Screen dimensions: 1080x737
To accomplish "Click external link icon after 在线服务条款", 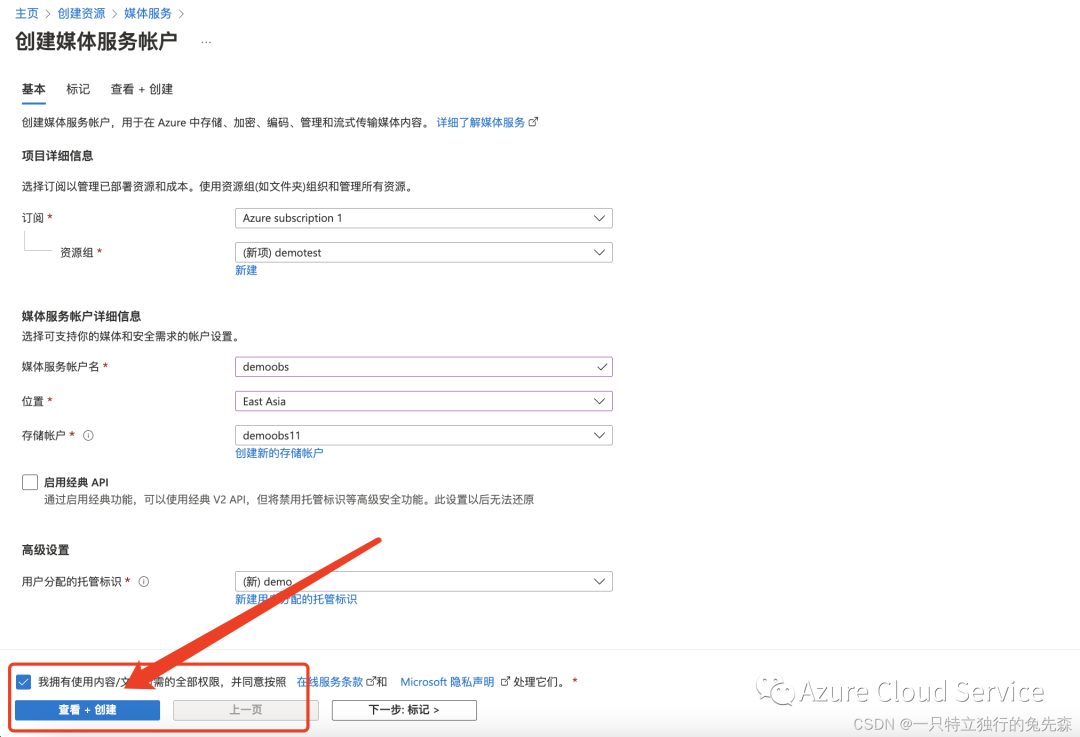I will [x=371, y=681].
